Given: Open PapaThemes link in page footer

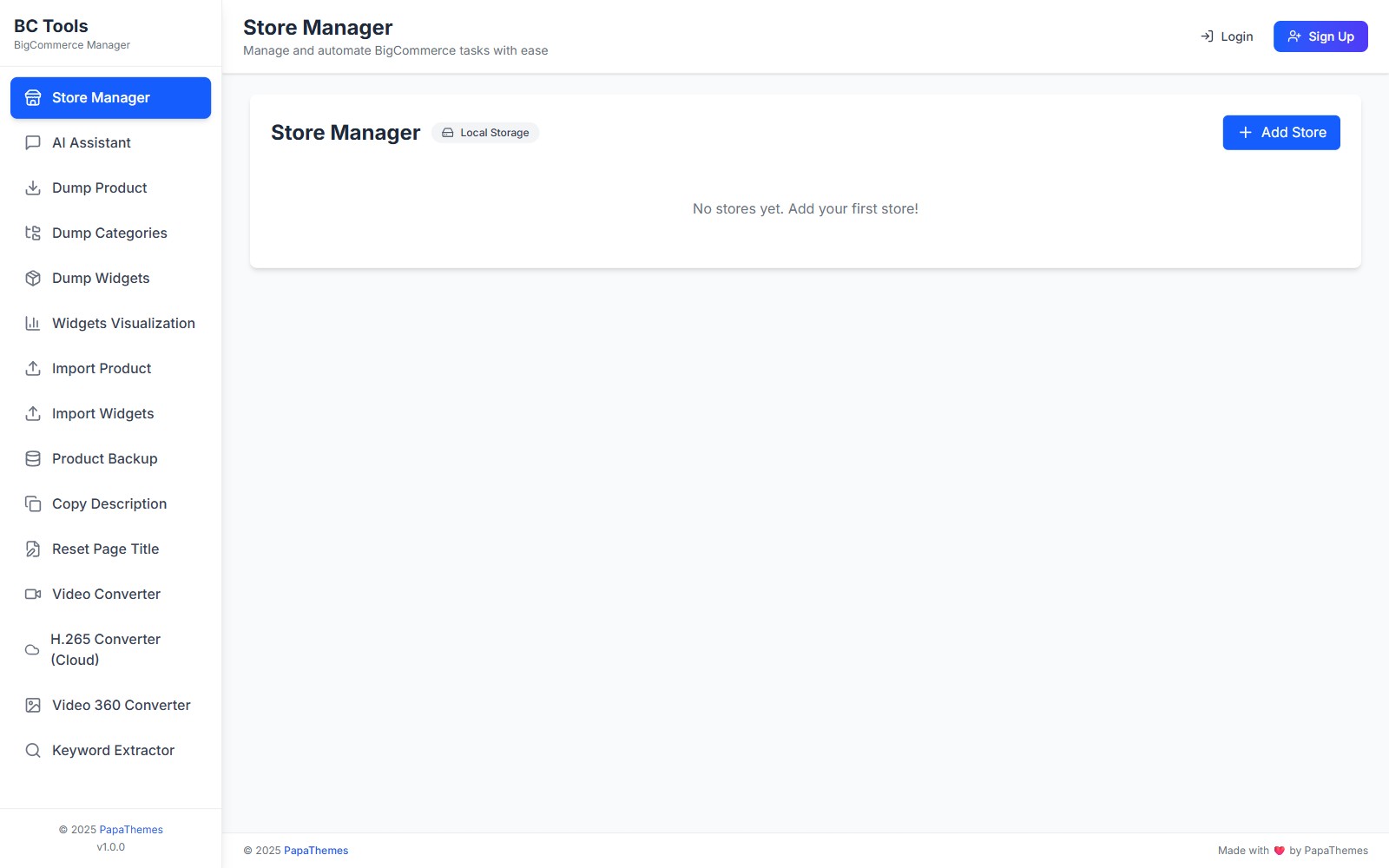Looking at the screenshot, I should tap(316, 851).
